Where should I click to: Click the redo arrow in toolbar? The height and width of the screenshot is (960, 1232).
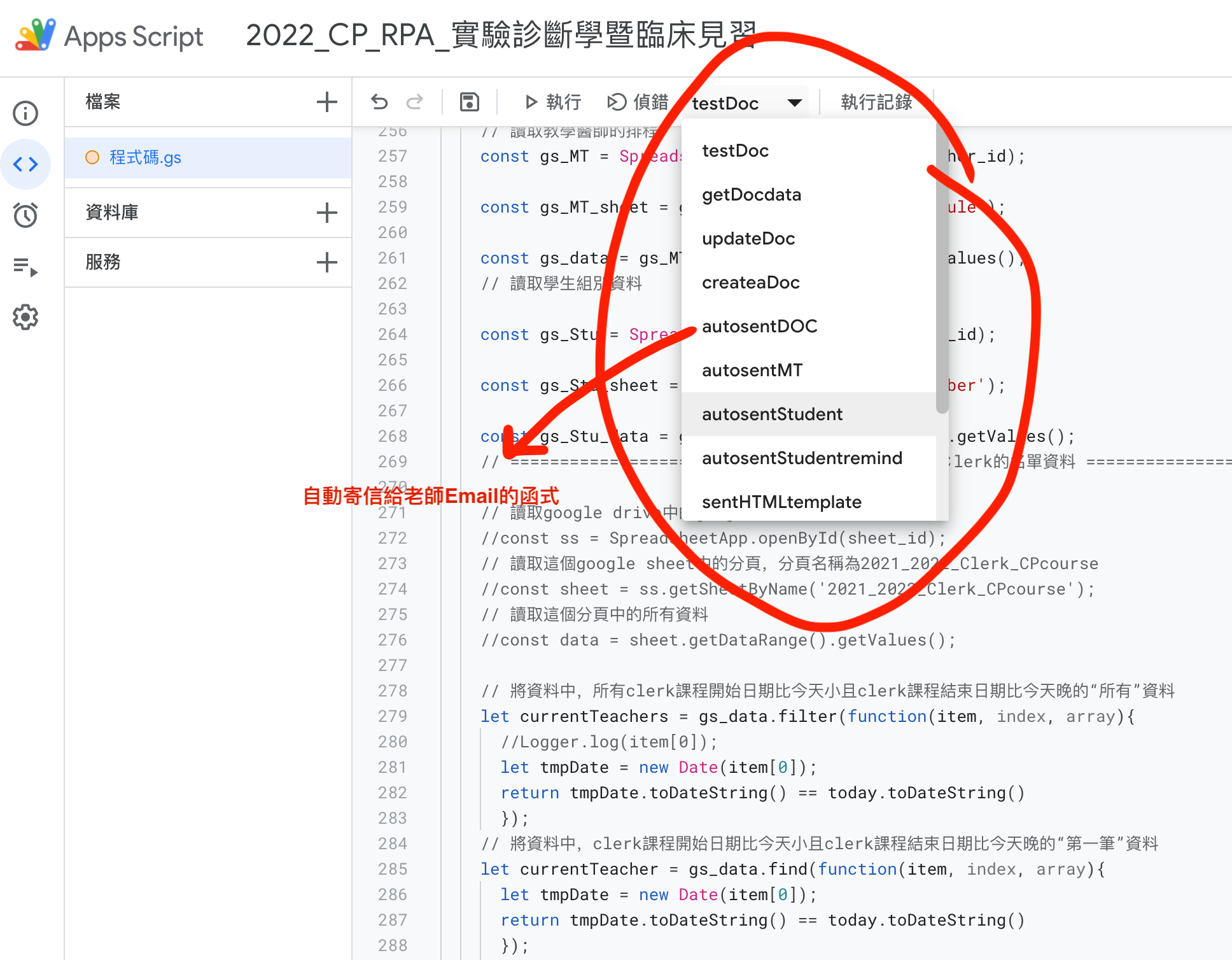pos(415,102)
